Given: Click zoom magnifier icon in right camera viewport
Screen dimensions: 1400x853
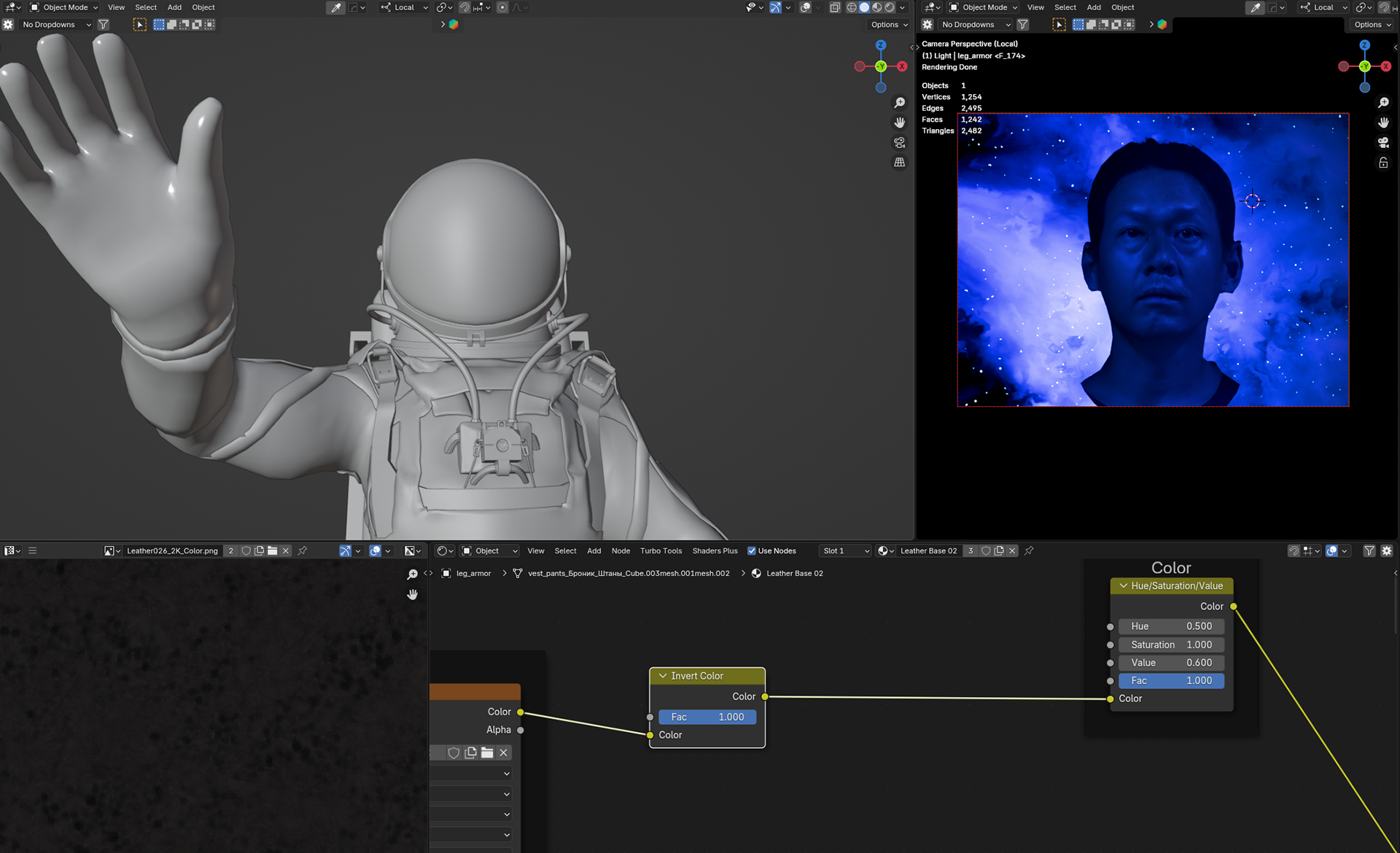Looking at the screenshot, I should [x=1383, y=103].
